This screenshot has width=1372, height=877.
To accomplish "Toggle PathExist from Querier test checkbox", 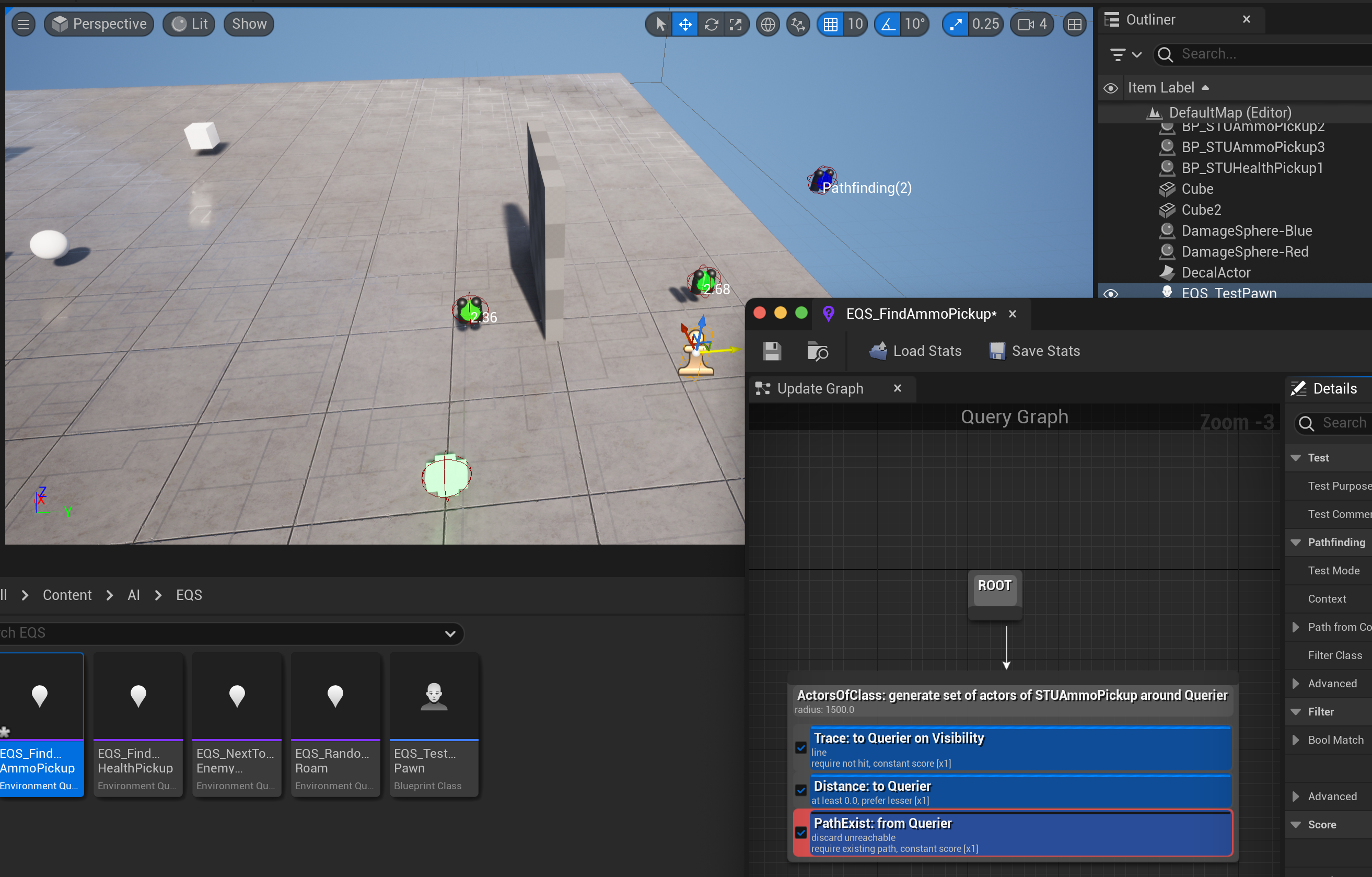I will (801, 833).
